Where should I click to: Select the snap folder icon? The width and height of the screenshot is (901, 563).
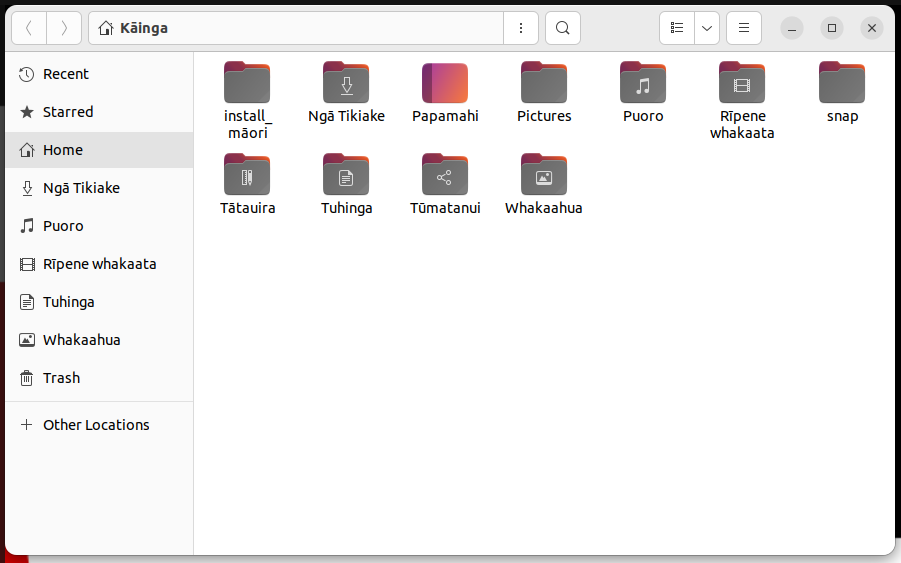coord(842,82)
